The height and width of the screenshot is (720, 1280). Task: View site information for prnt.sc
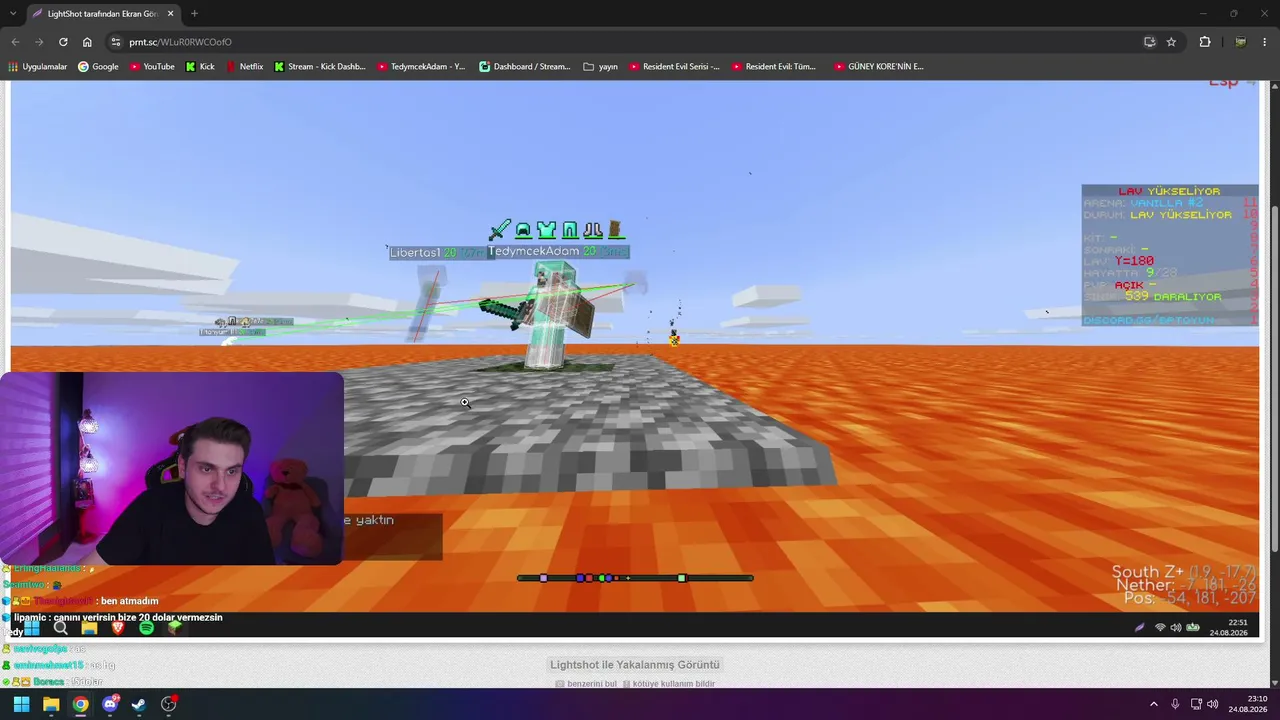pyautogui.click(x=115, y=42)
